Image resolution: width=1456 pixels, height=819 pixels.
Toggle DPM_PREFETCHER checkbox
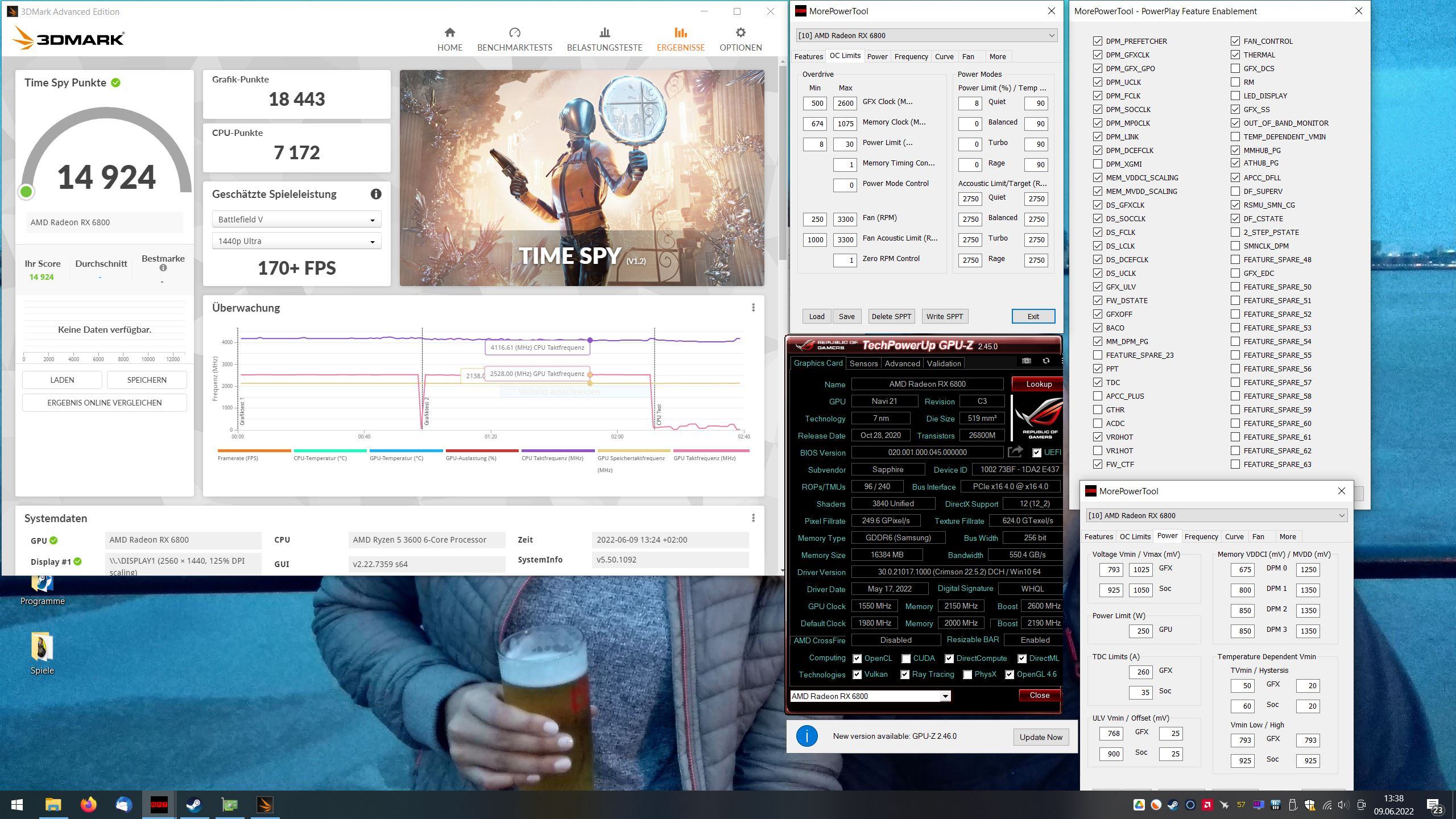tap(1098, 41)
